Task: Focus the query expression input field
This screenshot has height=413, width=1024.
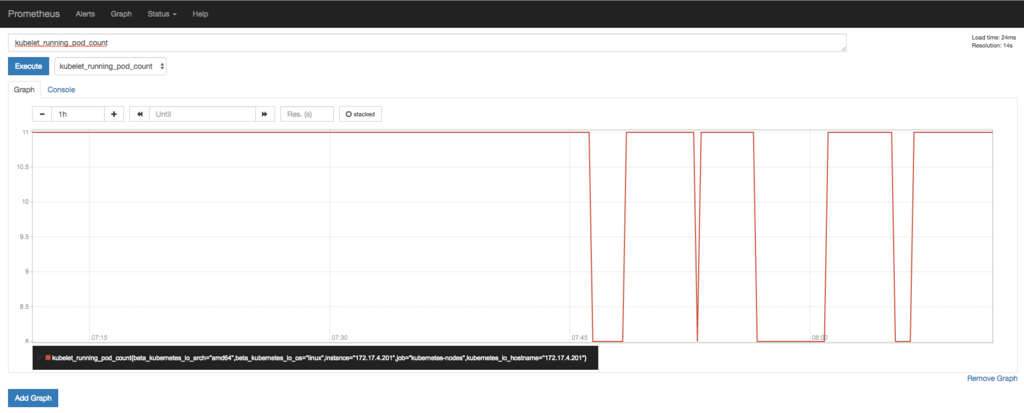Action: point(427,42)
